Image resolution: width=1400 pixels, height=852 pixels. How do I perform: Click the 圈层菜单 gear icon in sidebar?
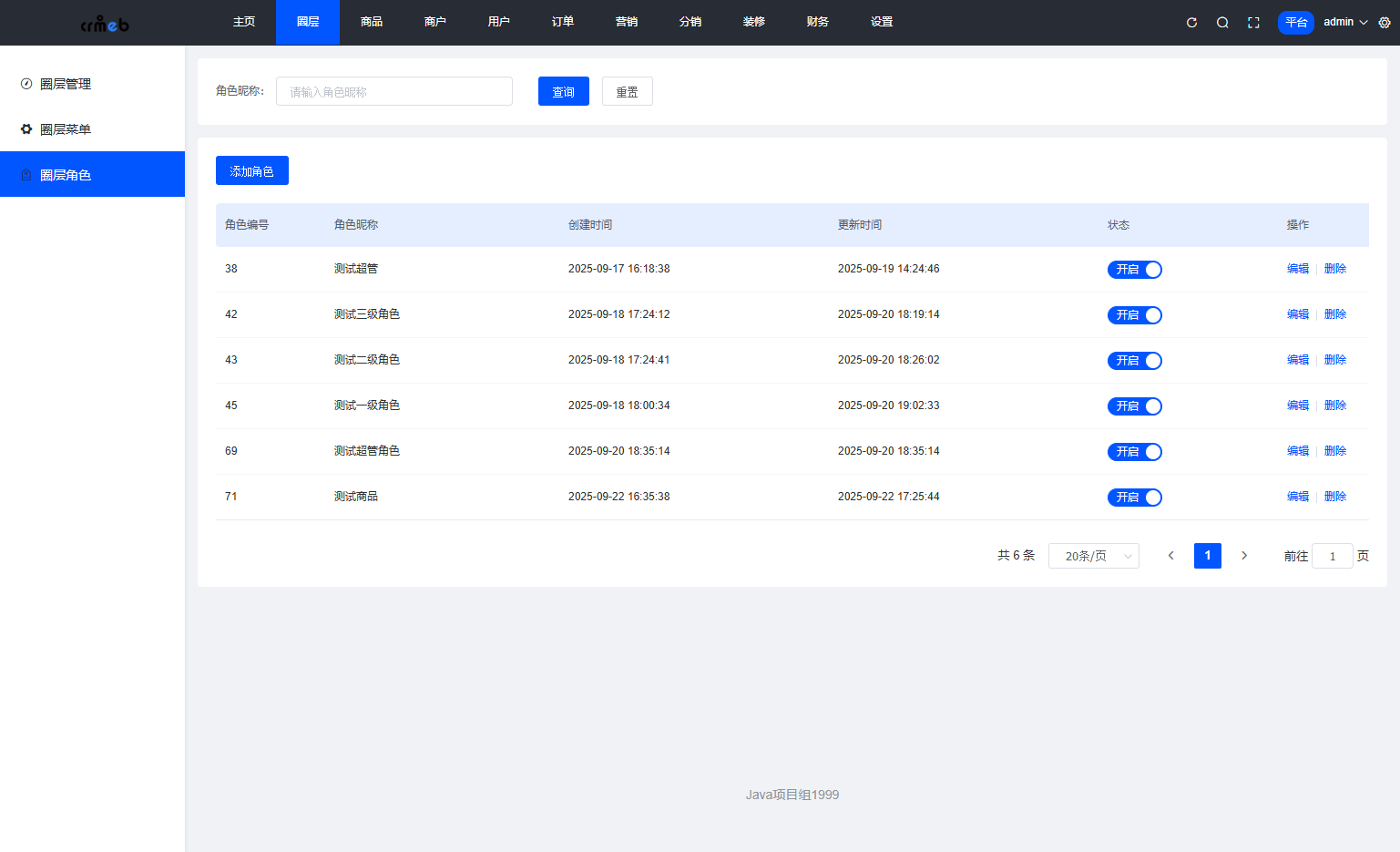click(x=26, y=129)
